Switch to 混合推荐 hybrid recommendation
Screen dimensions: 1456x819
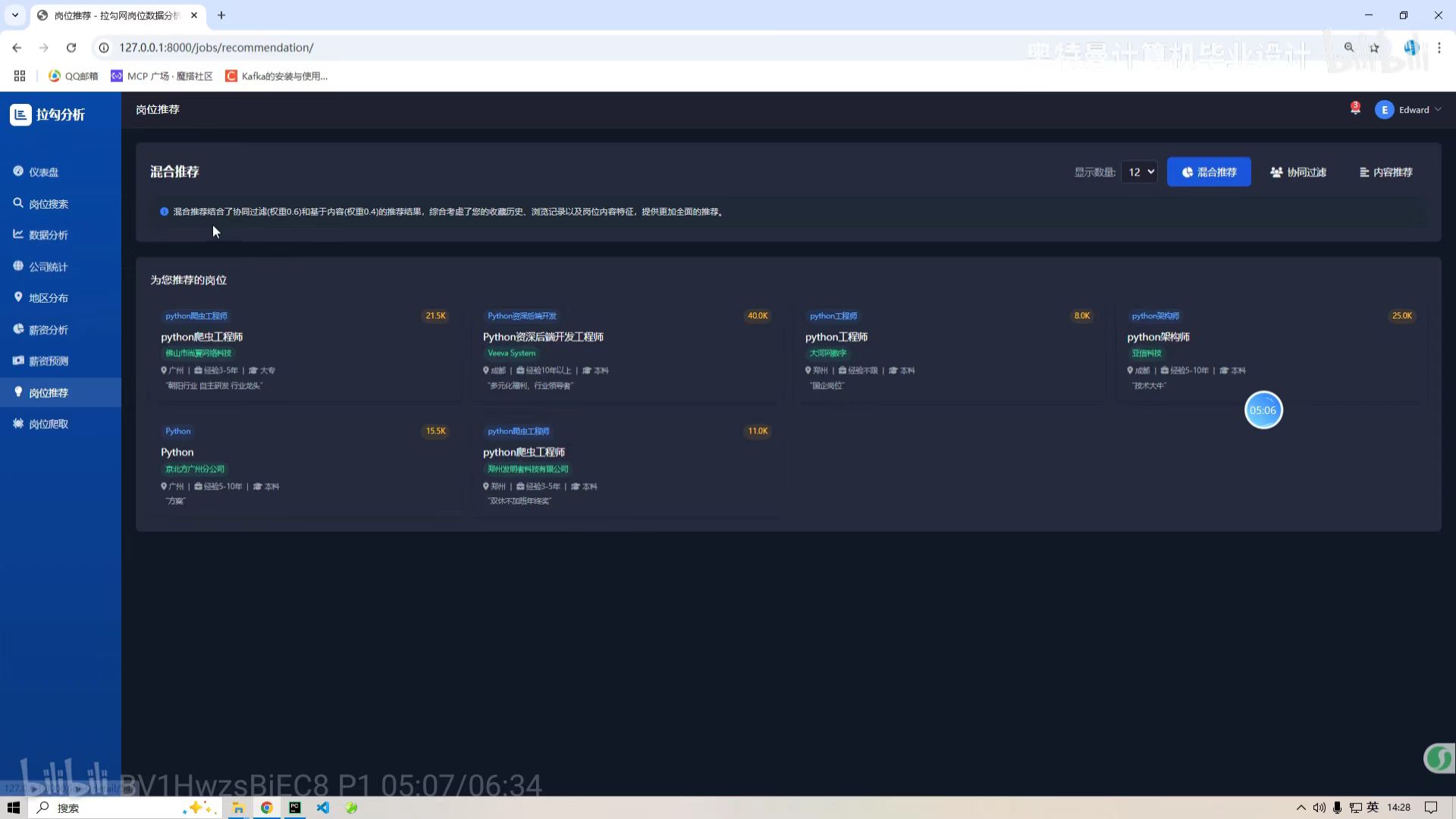(1209, 172)
